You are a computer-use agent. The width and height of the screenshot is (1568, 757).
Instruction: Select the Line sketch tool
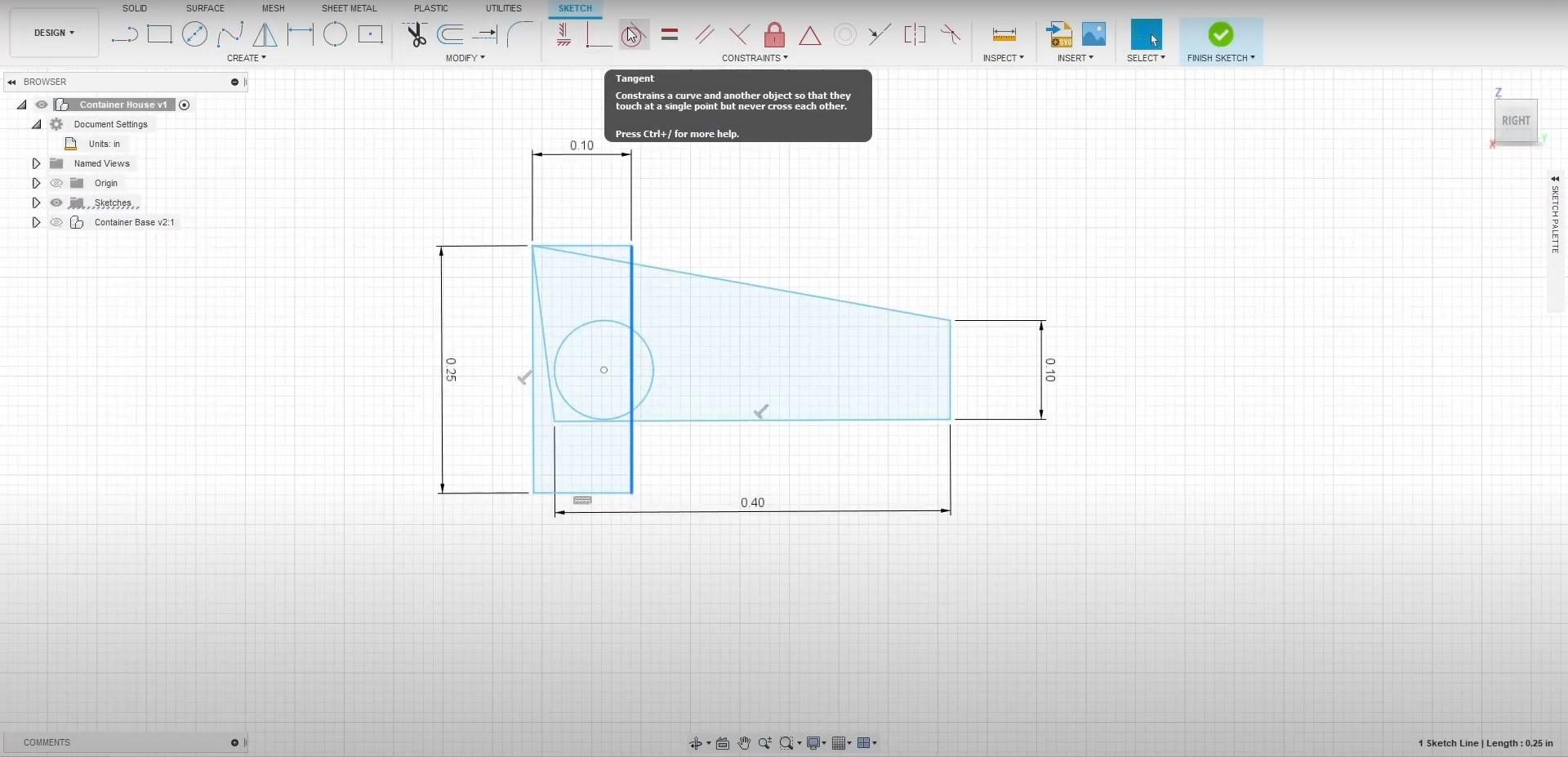[x=124, y=34]
